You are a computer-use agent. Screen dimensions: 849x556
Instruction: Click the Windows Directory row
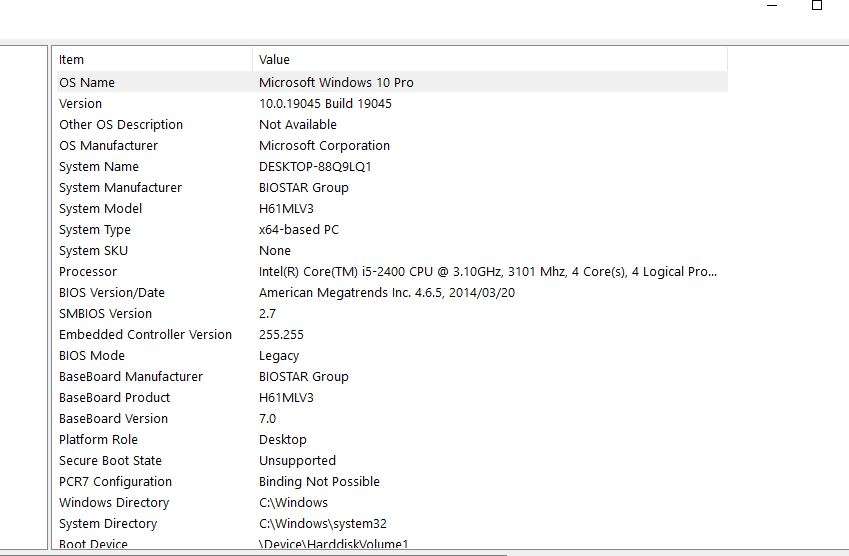click(114, 503)
